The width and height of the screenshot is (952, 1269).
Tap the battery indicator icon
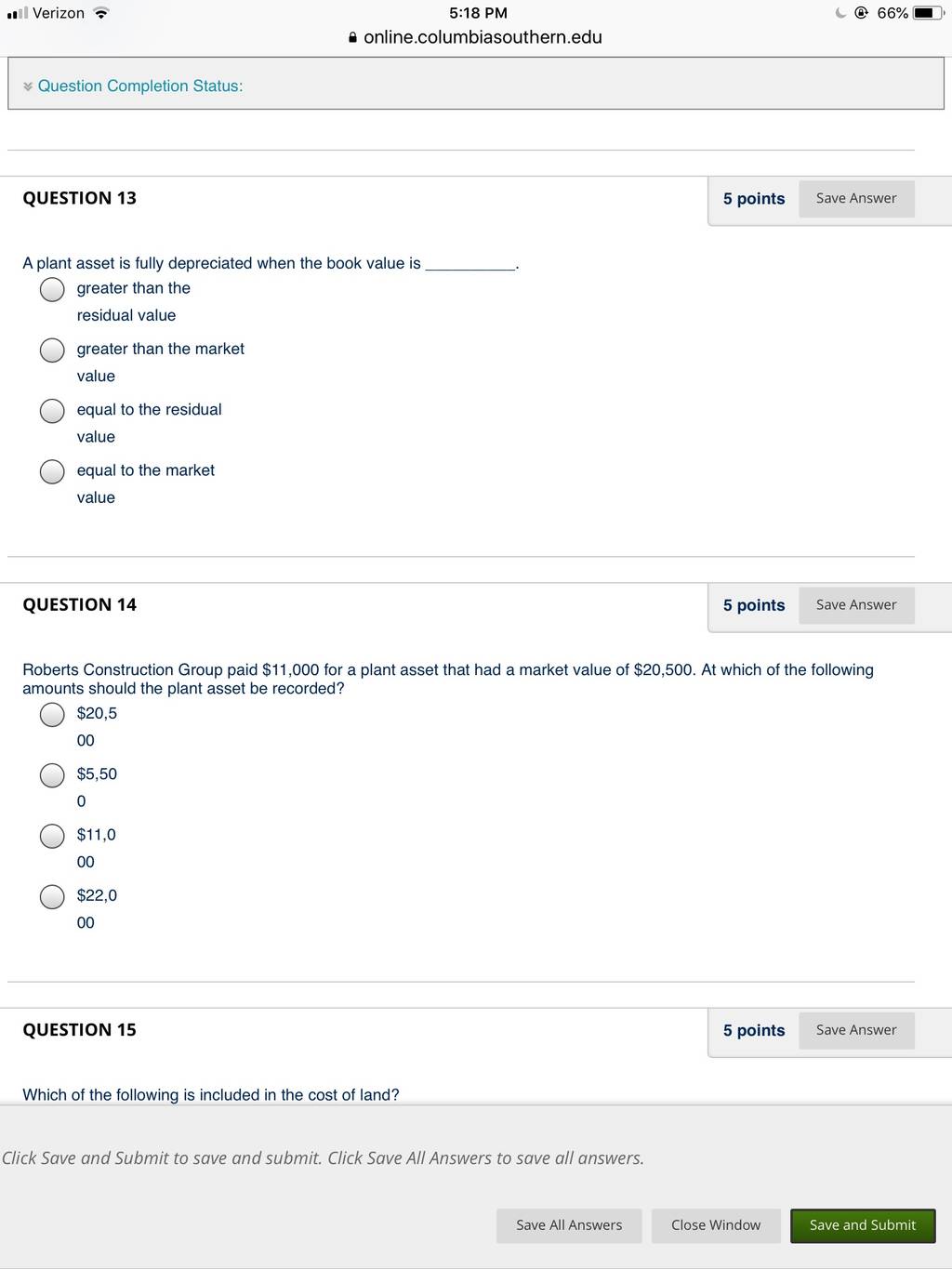929,13
